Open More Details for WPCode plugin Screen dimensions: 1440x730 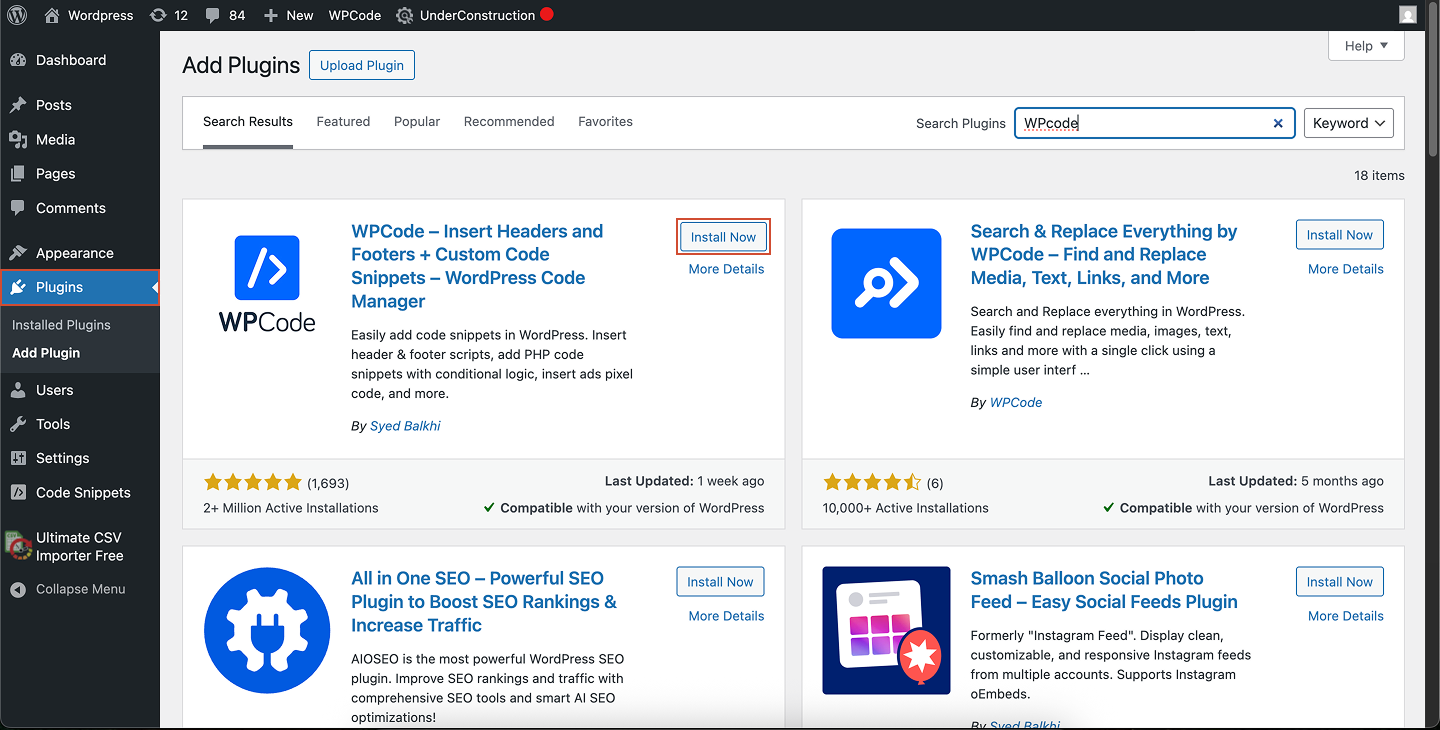click(x=726, y=268)
